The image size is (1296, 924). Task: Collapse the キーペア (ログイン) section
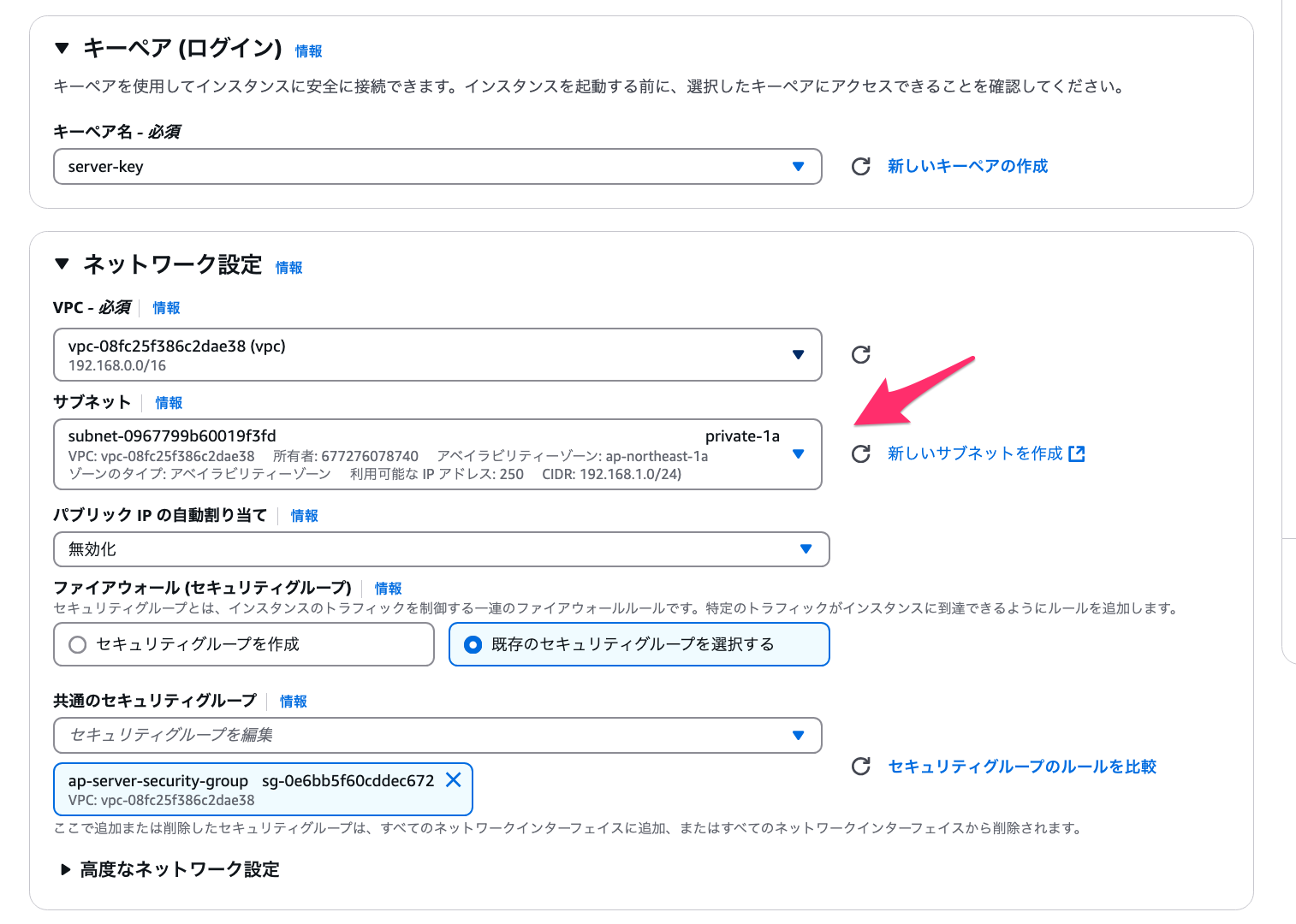[x=62, y=49]
